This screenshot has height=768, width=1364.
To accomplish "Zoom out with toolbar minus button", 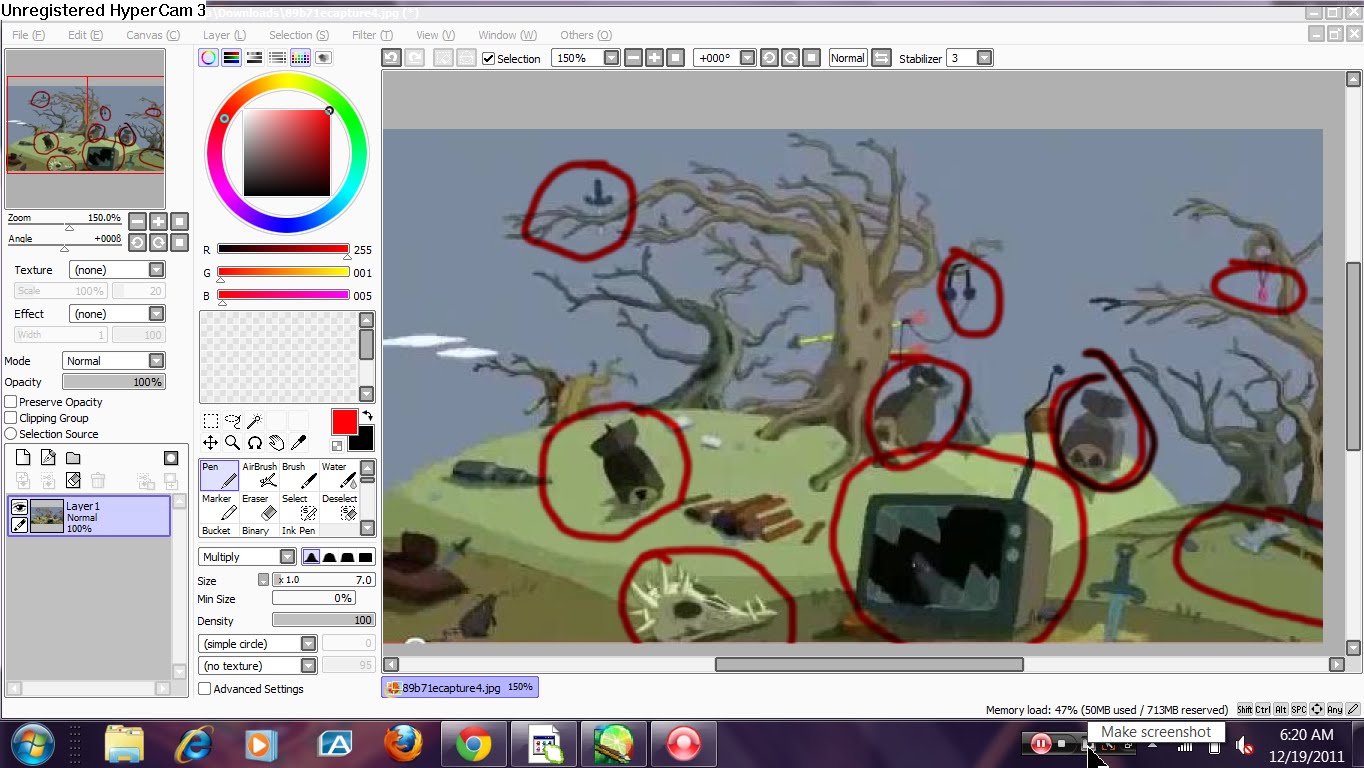I will pos(633,58).
